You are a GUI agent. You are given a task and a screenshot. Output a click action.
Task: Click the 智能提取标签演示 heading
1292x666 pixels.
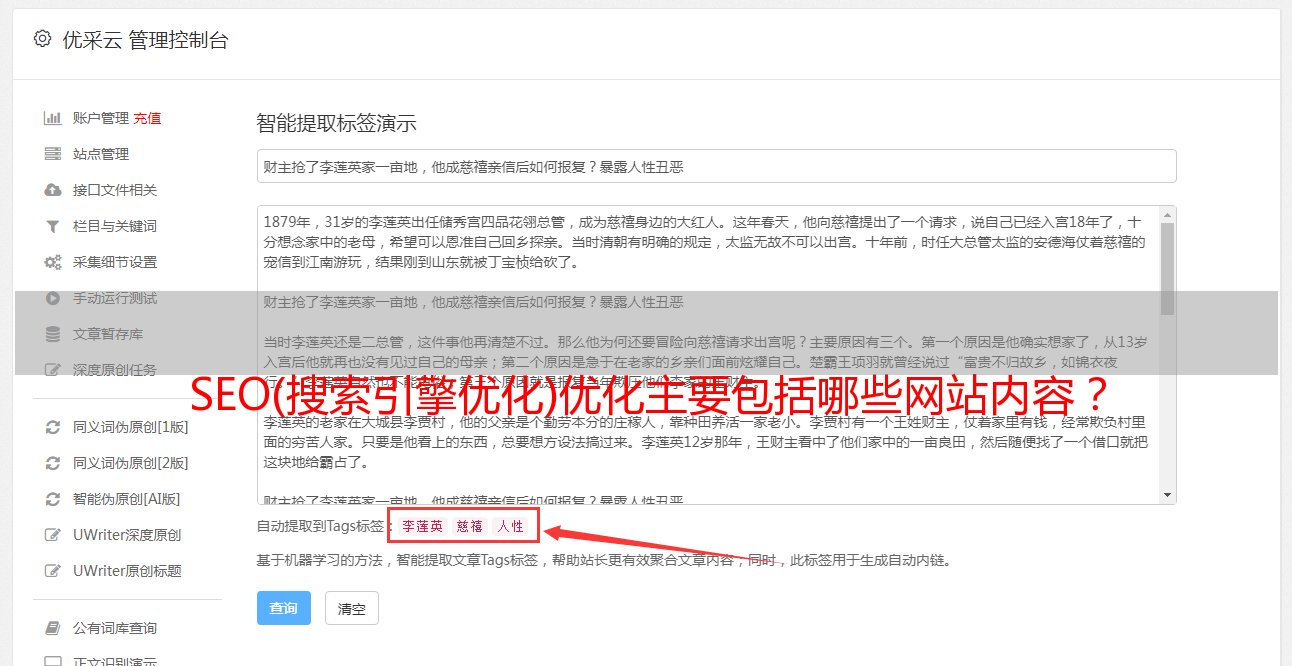(x=337, y=124)
